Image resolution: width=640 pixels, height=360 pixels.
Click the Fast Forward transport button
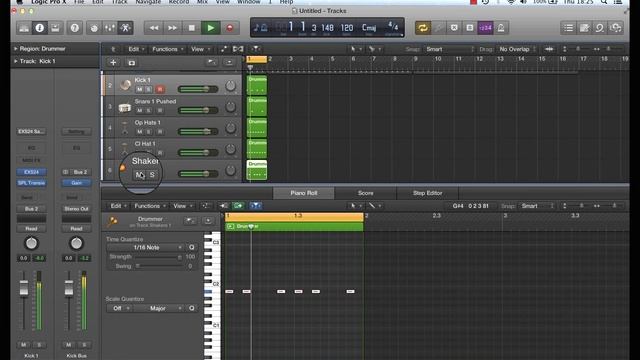tap(172, 28)
